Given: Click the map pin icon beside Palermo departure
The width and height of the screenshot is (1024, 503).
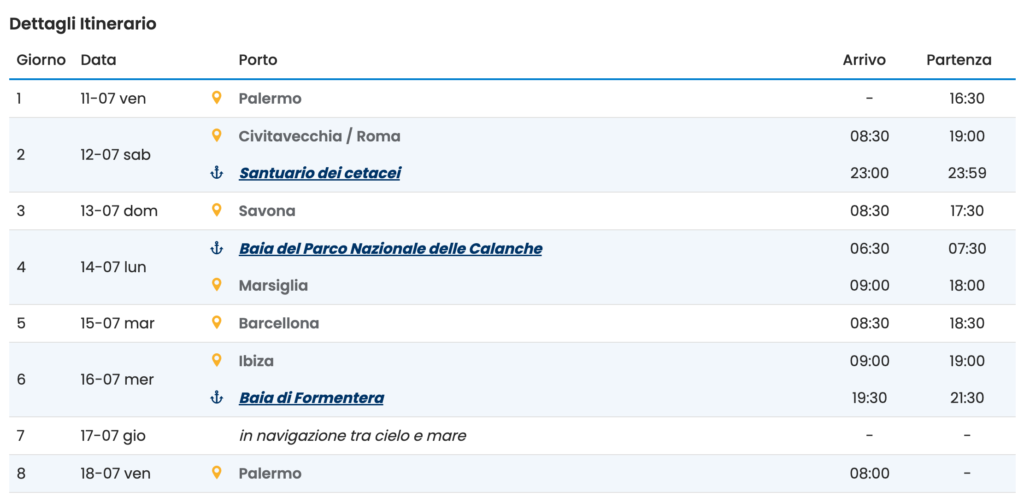Looking at the screenshot, I should (217, 98).
